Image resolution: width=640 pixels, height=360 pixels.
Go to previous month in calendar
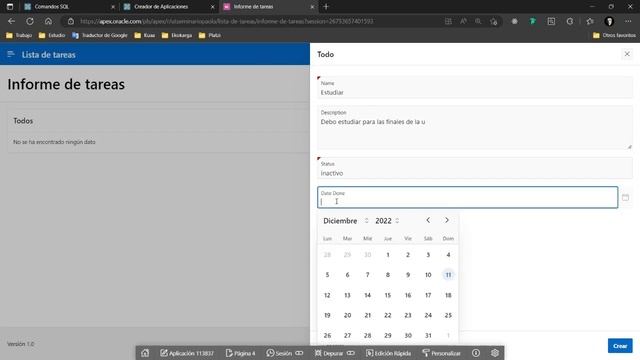point(428,220)
